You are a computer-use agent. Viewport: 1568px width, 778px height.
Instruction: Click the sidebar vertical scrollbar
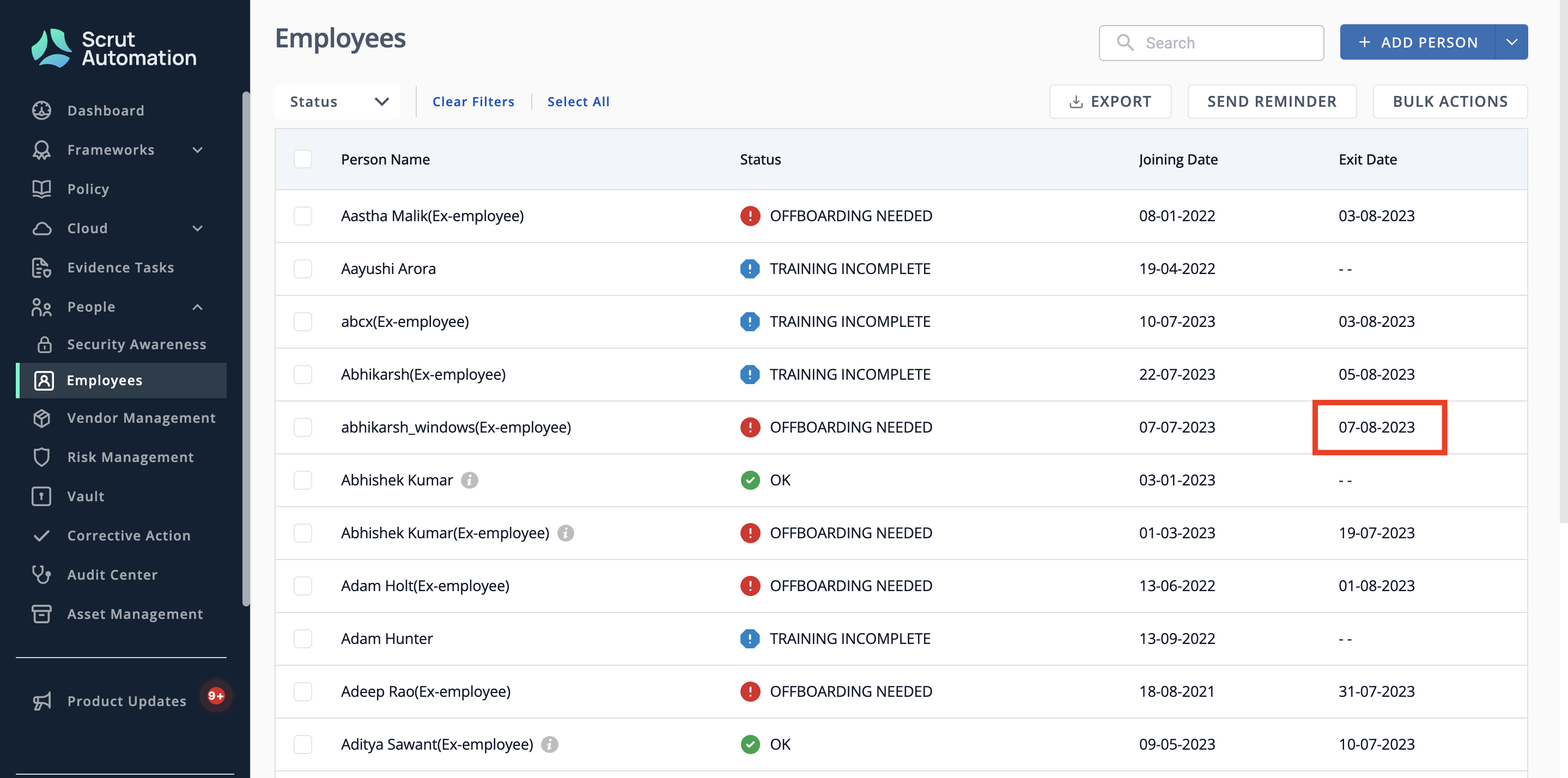click(x=246, y=349)
